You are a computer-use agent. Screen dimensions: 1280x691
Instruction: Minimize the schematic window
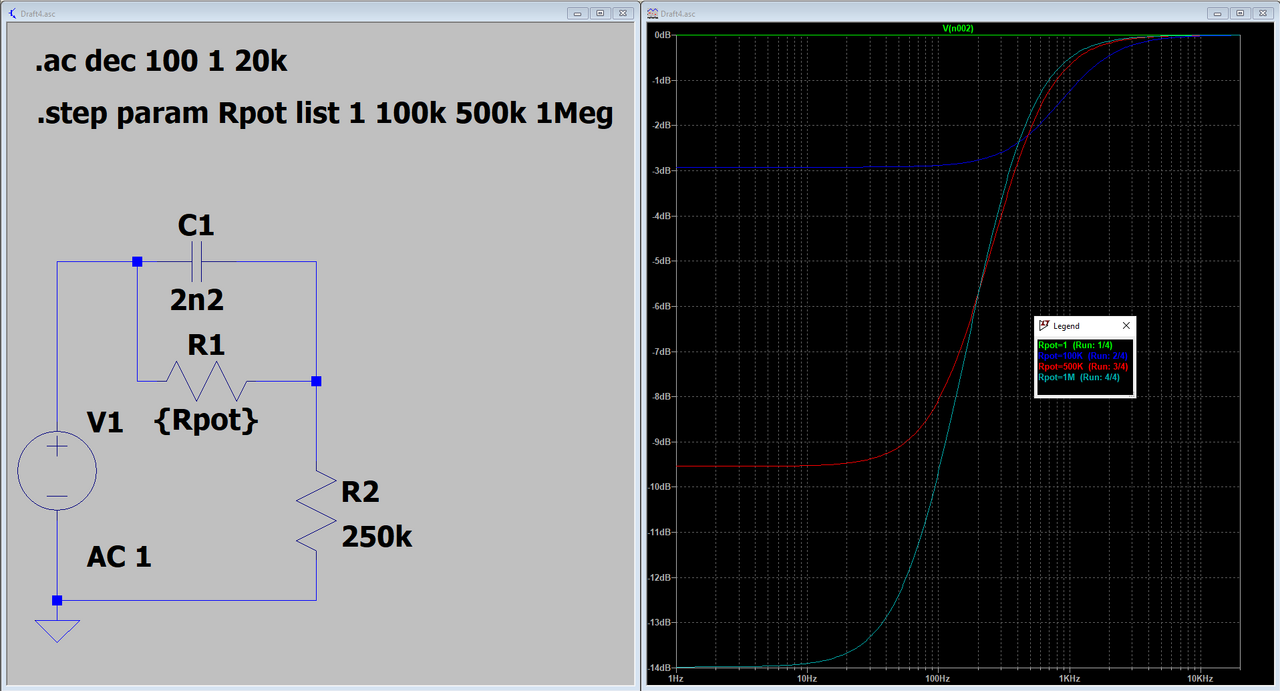pos(578,13)
